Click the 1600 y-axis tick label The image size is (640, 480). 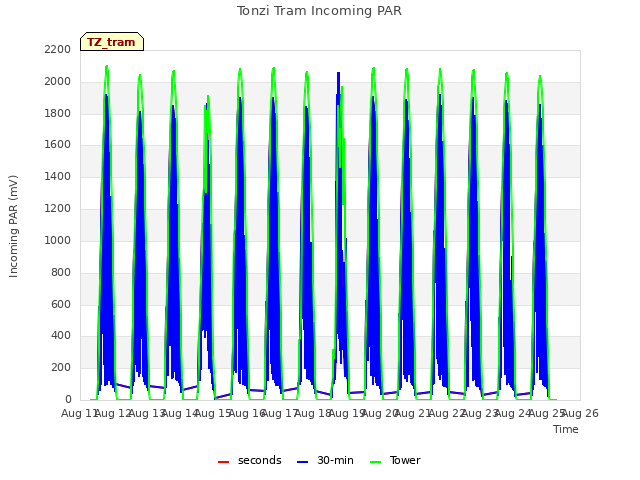[58, 144]
